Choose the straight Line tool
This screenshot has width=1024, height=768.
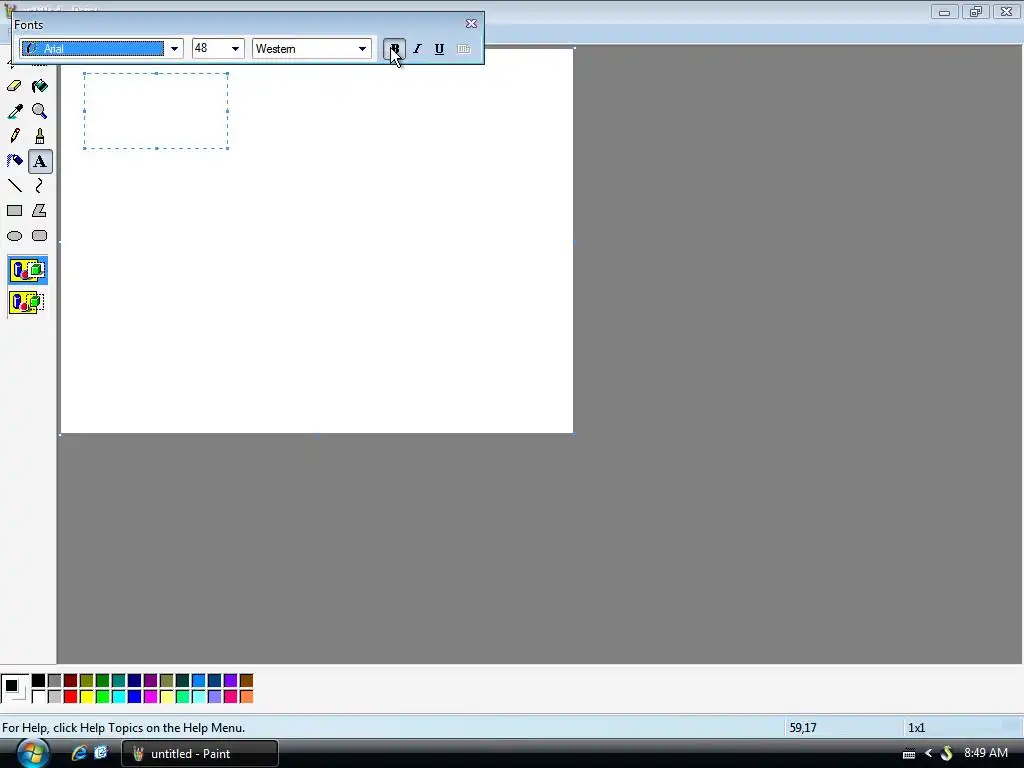click(14, 186)
